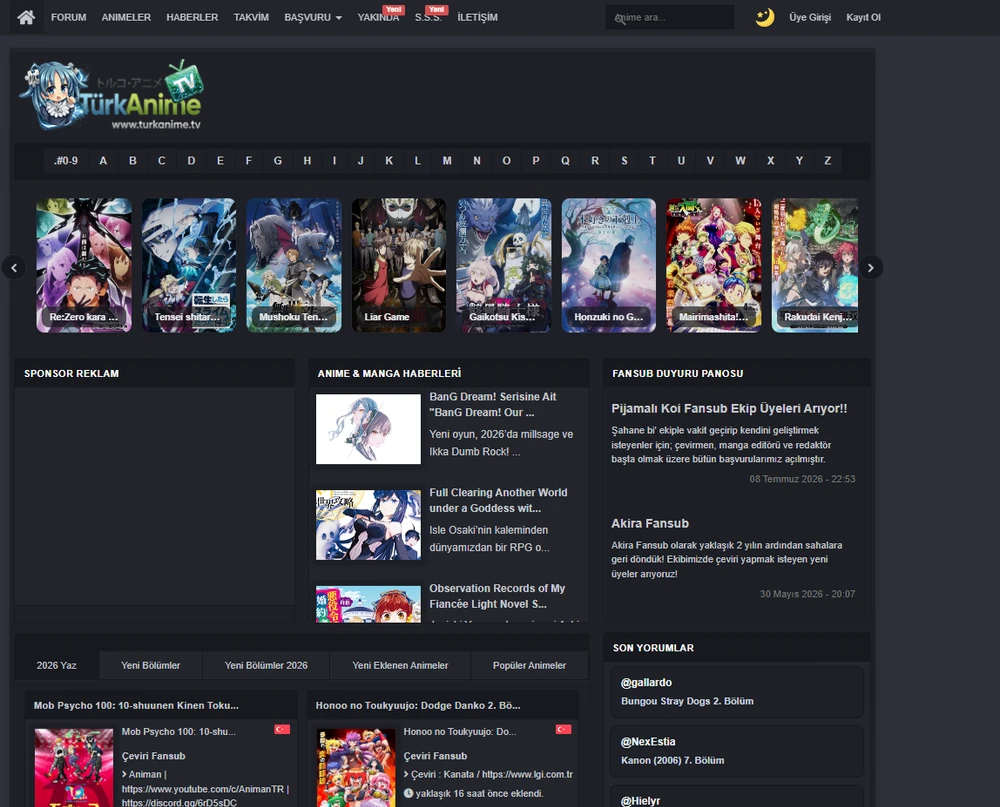Open the Liar Game poster thumbnail
The image size is (1000, 807).
click(399, 265)
